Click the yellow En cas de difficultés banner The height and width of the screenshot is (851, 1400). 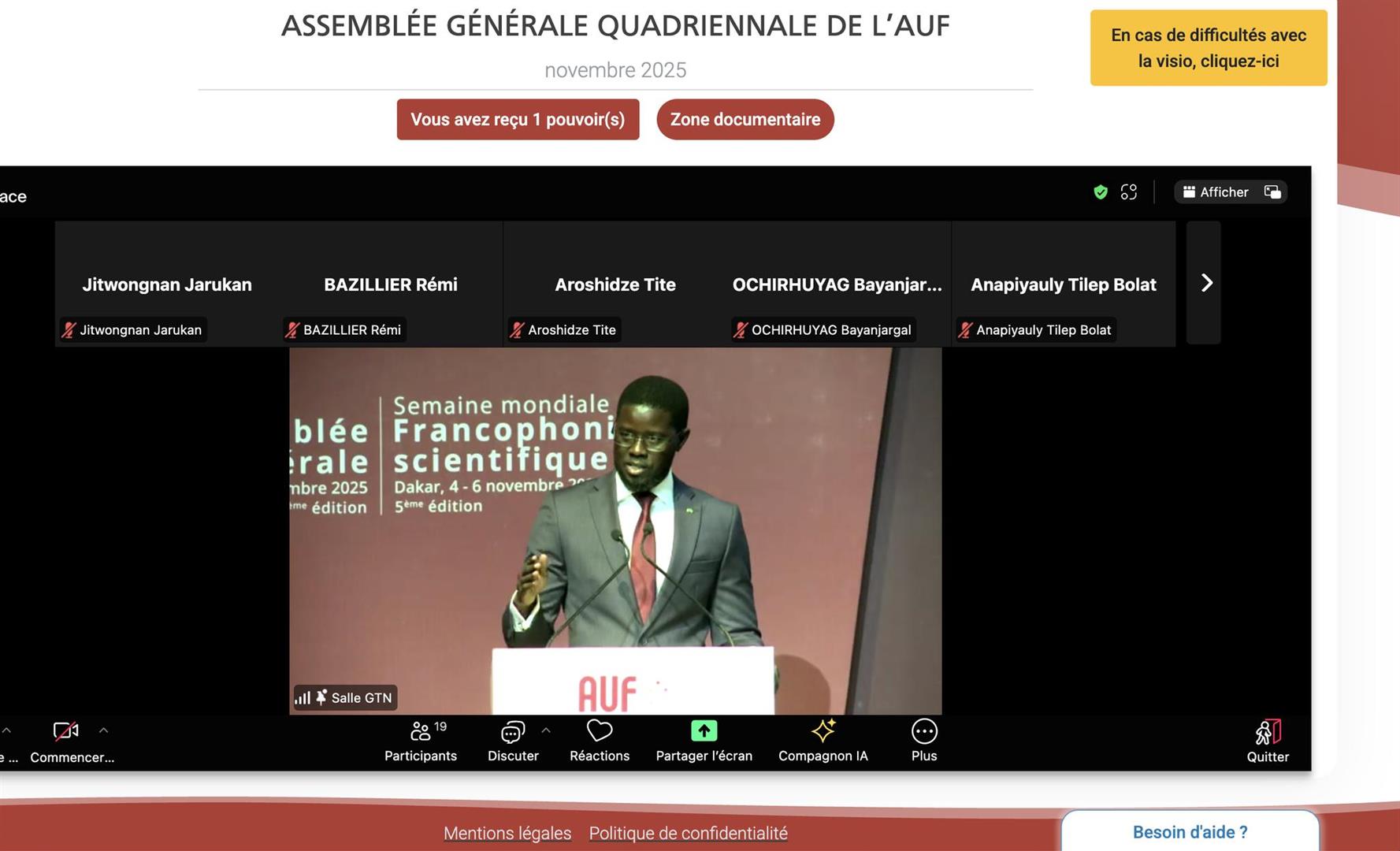click(x=1208, y=48)
